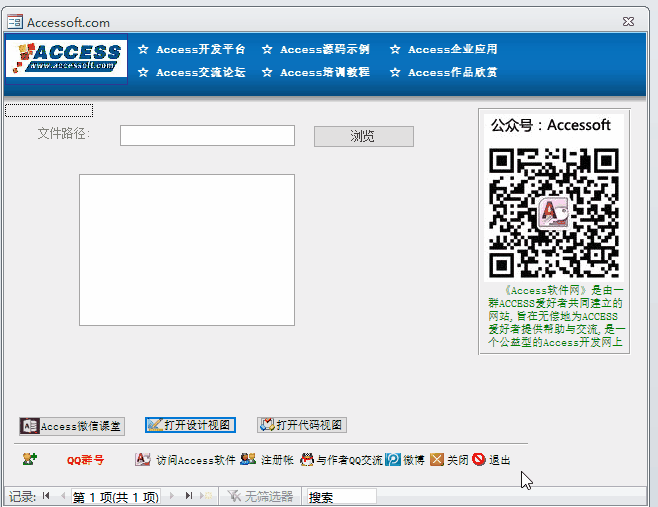Click the QQ penguin icon

tap(307, 460)
